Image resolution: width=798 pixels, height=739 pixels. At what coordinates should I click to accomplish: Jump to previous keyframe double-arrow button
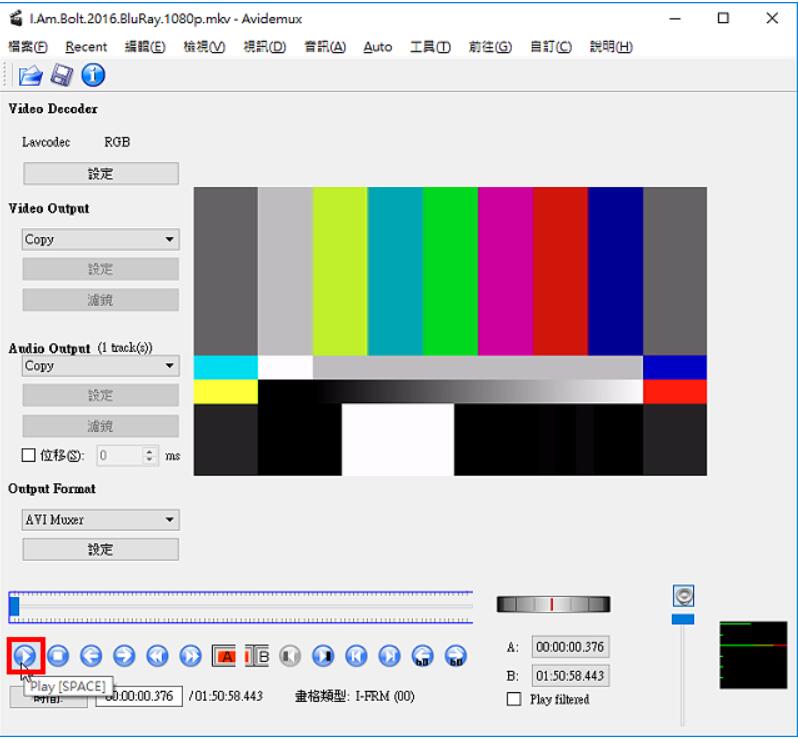tap(157, 656)
